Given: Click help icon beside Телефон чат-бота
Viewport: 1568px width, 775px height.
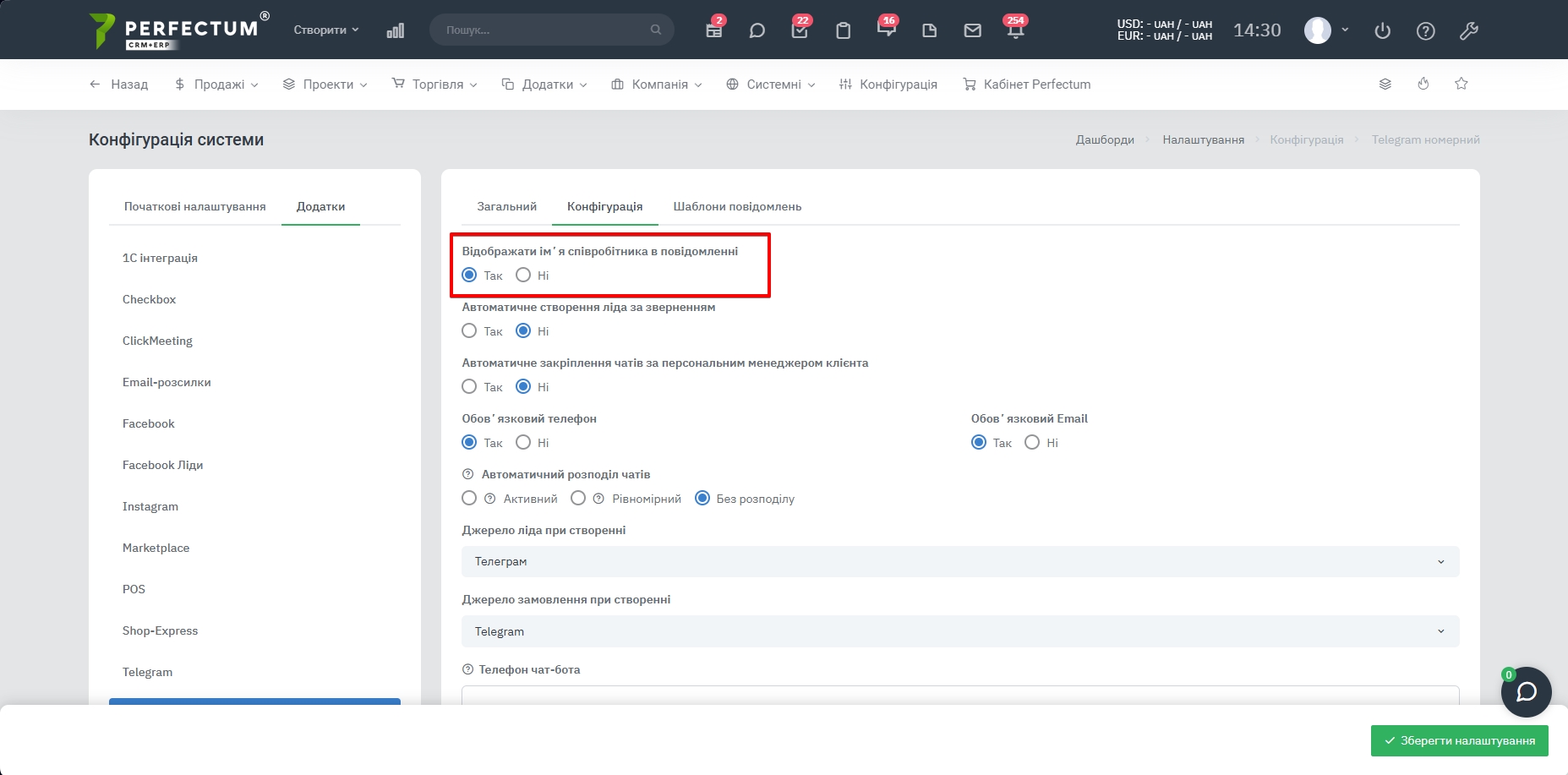Looking at the screenshot, I should coord(468,669).
